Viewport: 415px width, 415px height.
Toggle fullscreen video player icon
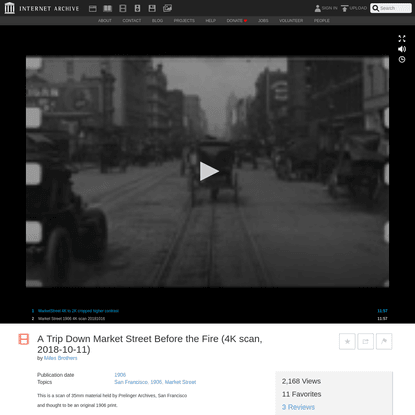tap(402, 39)
